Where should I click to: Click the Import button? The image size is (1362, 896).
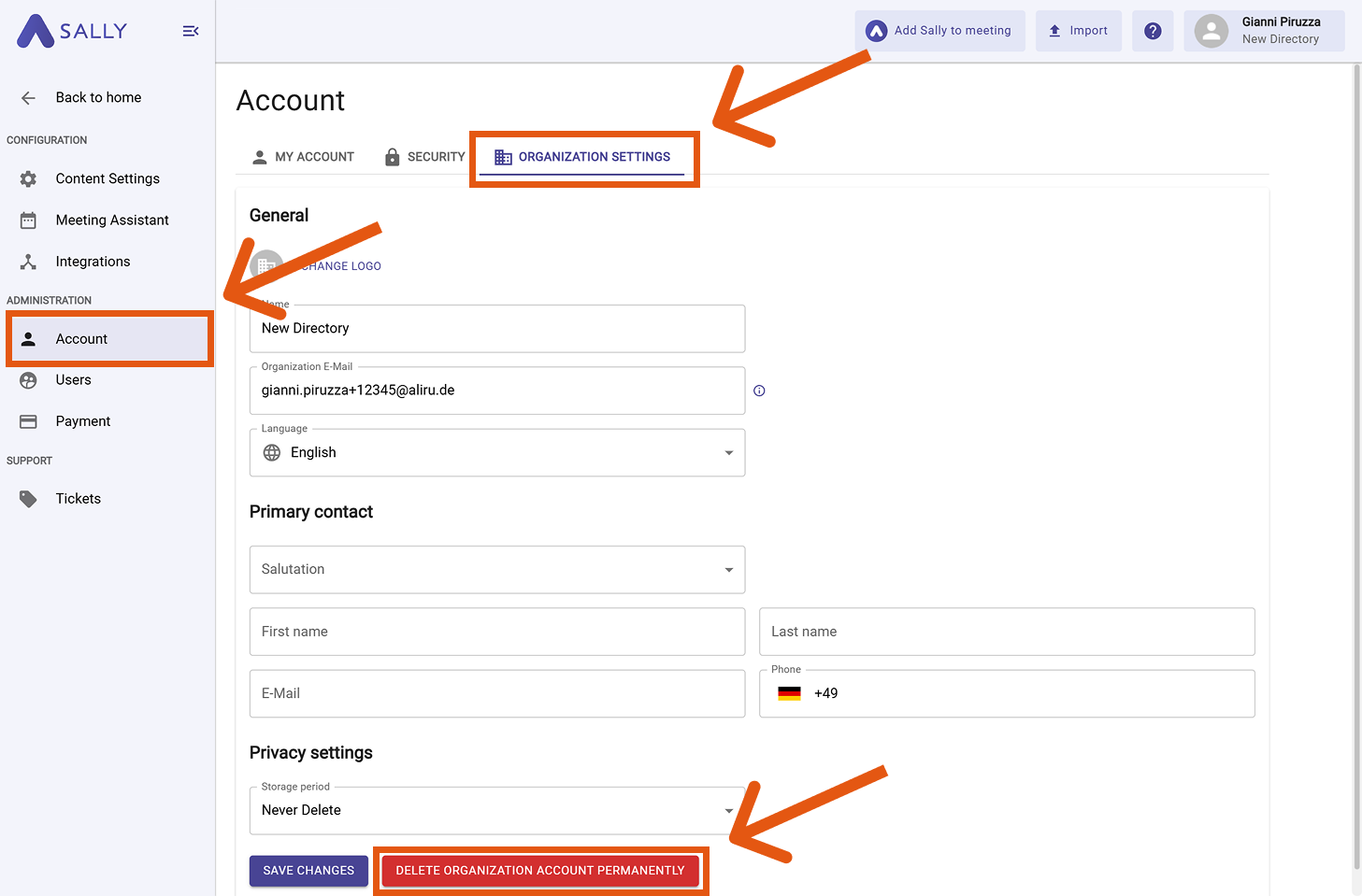click(x=1078, y=31)
